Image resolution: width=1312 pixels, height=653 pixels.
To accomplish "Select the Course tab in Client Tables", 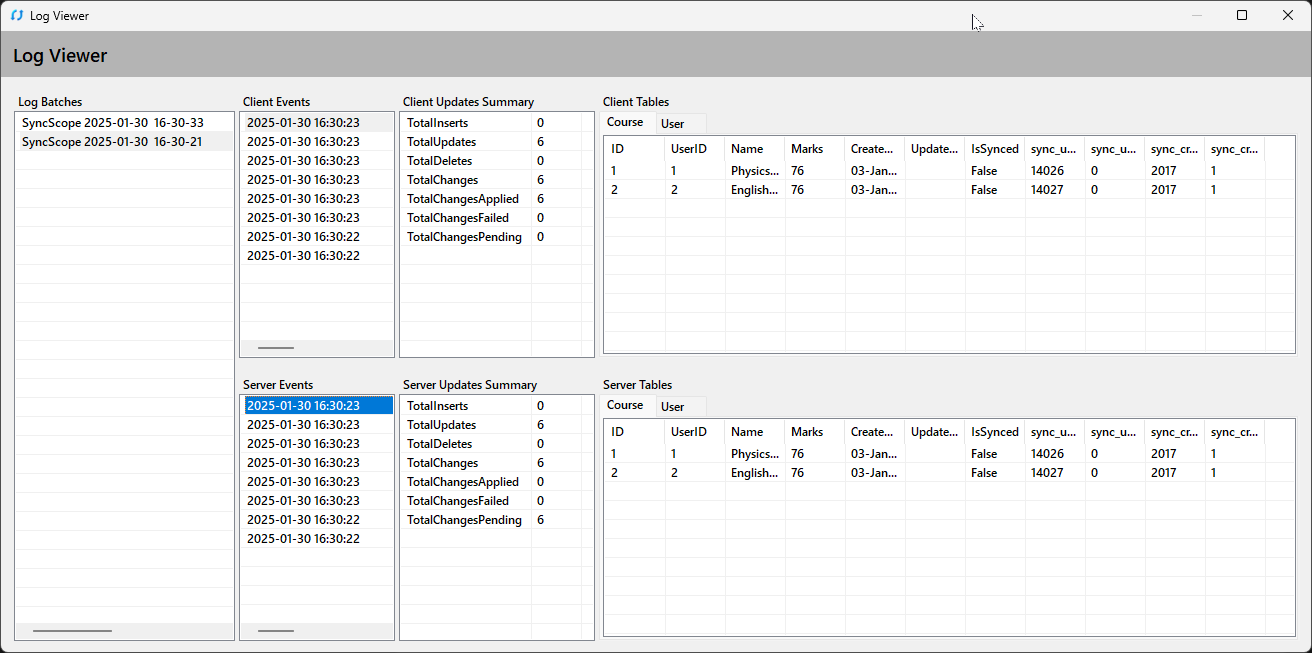I will [x=626, y=122].
